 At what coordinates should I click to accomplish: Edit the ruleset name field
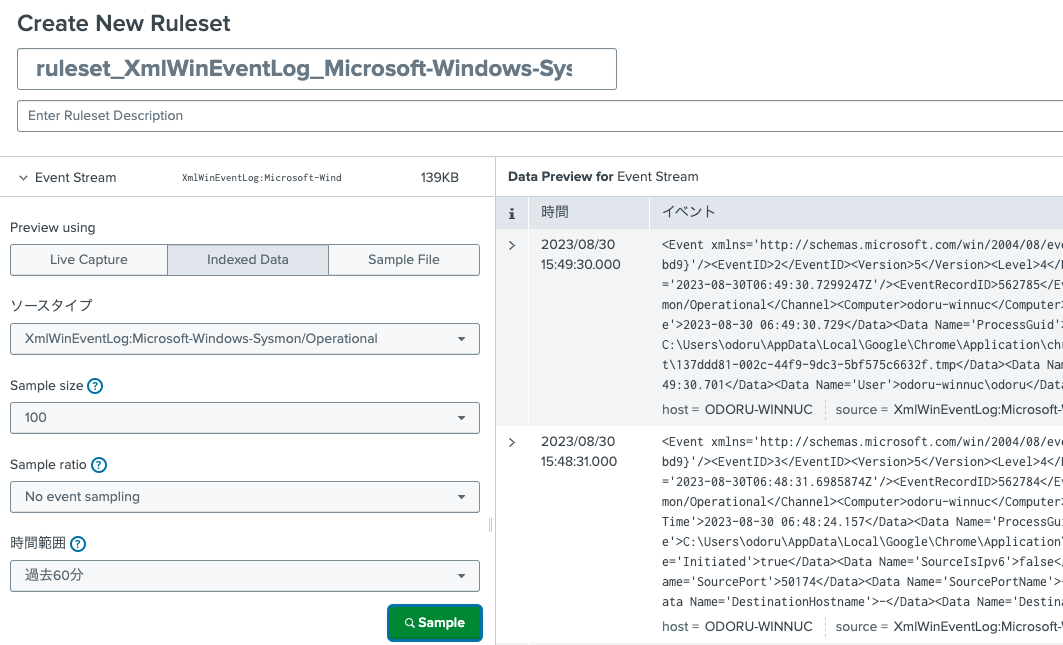tap(317, 69)
